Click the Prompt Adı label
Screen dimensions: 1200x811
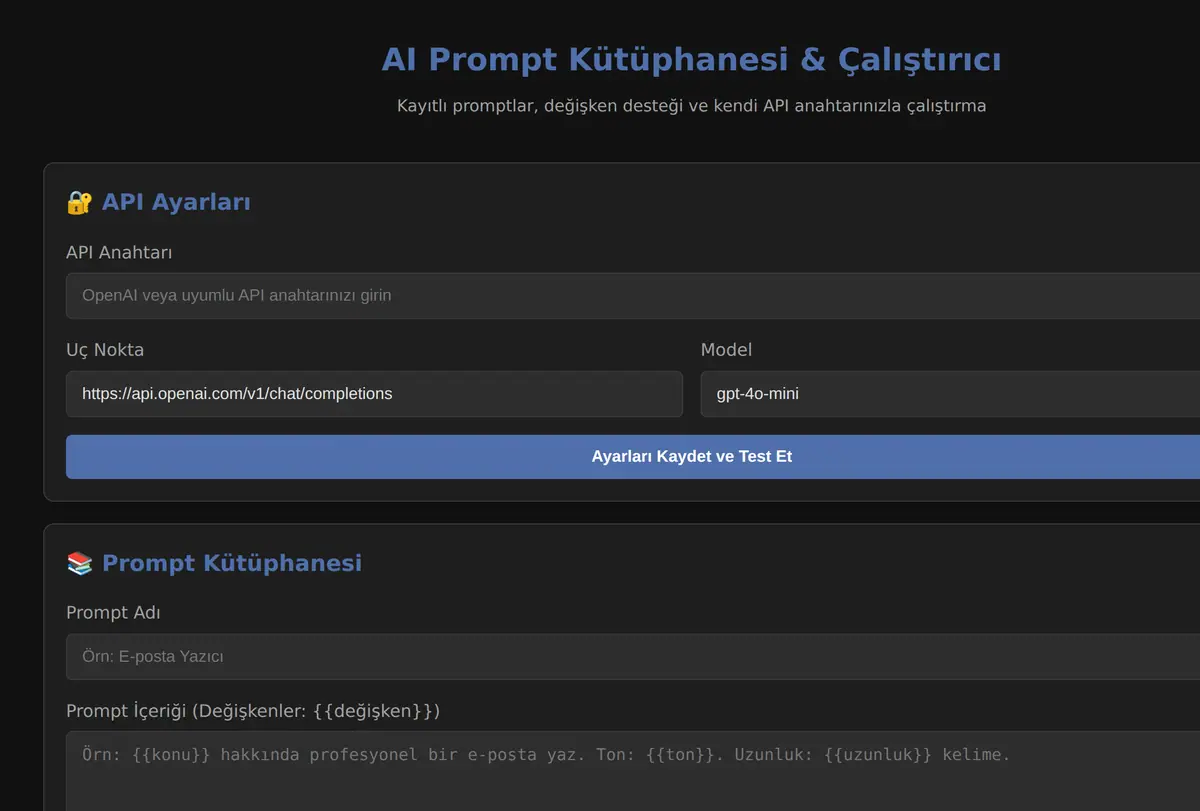click(x=113, y=612)
